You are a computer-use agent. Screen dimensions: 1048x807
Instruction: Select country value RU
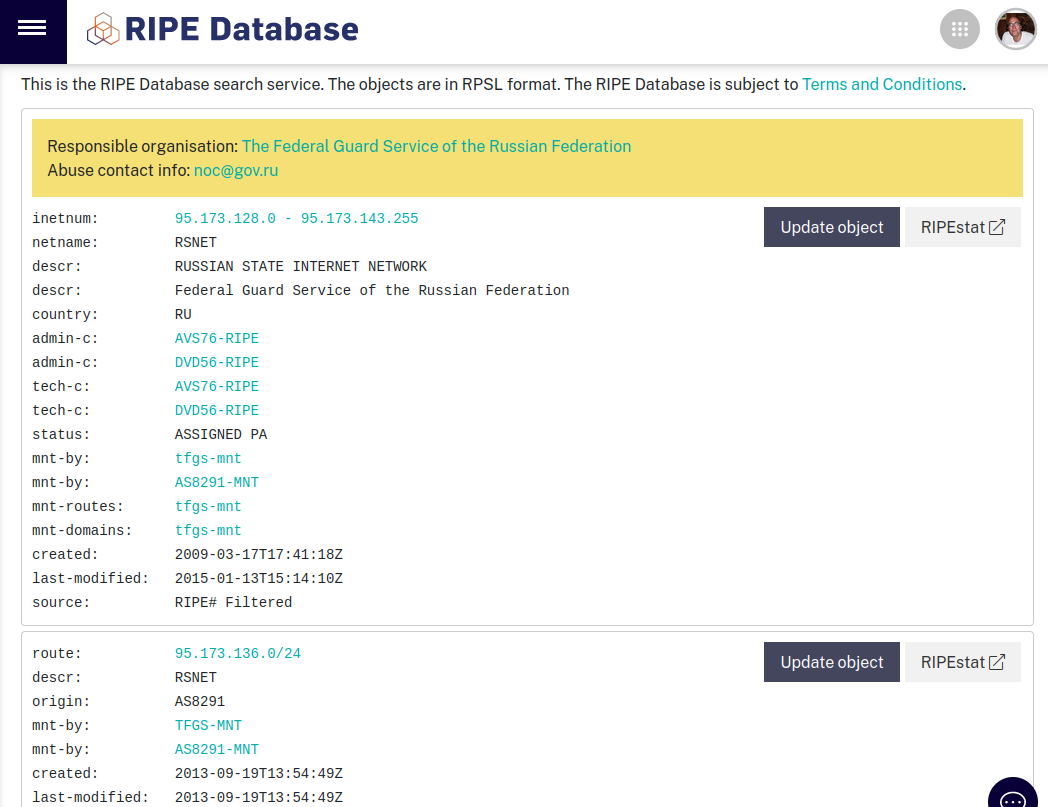click(x=183, y=315)
